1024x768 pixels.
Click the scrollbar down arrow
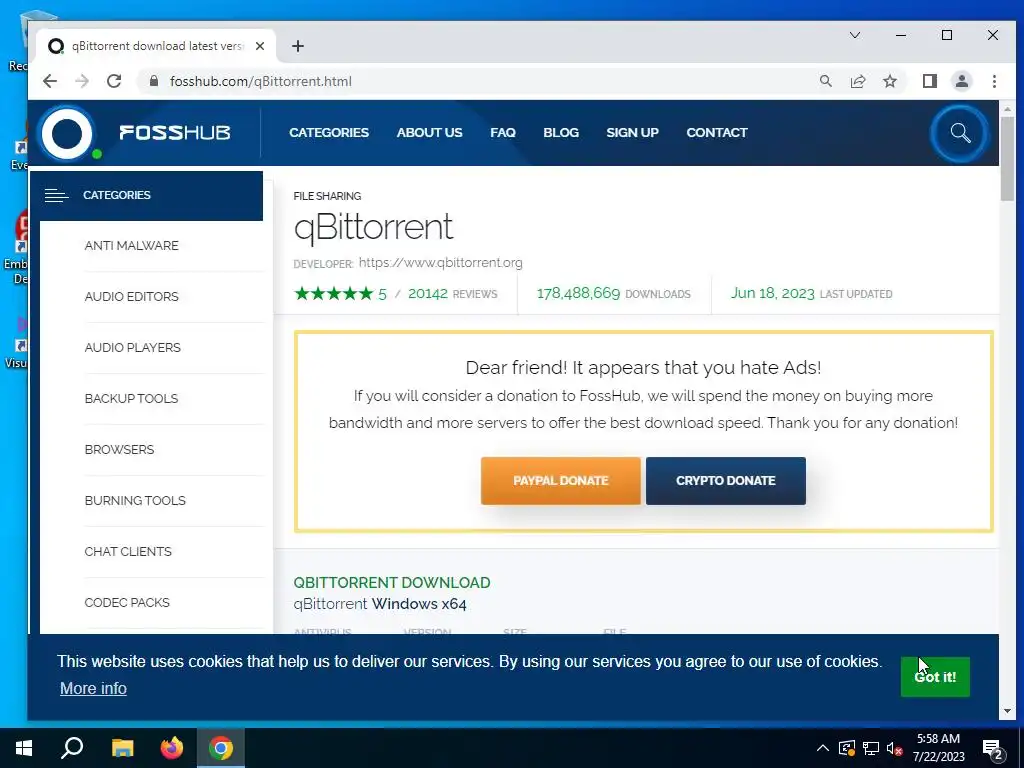point(1007,711)
